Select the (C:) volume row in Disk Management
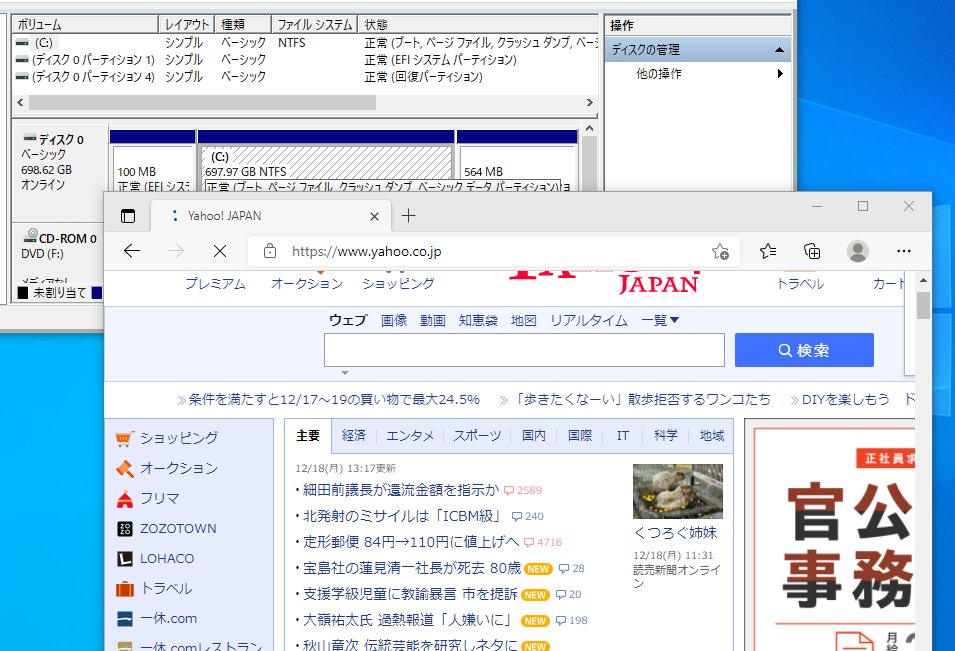 click(x=305, y=43)
